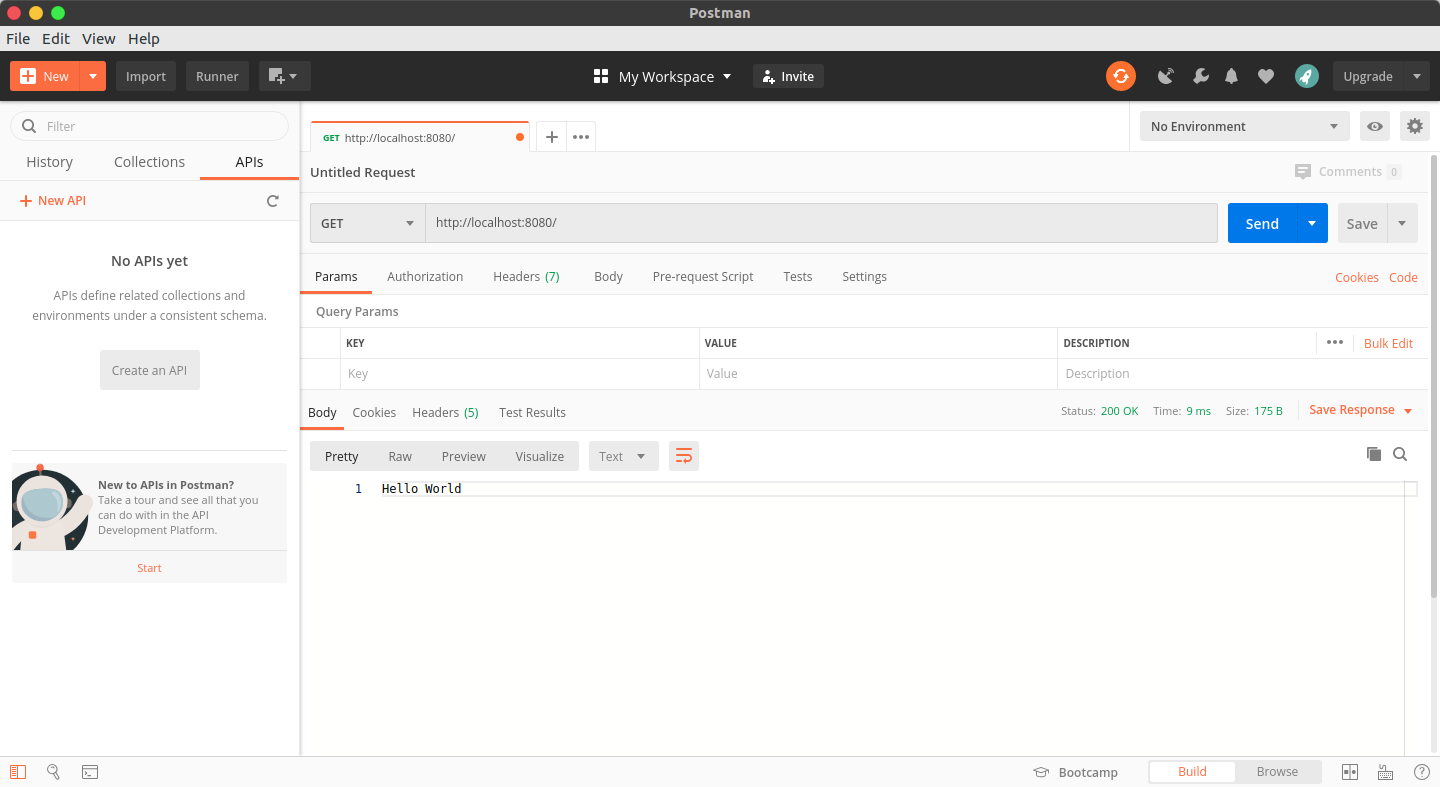Expand Save Response dropdown
The width and height of the screenshot is (1440, 787).
pyautogui.click(x=1409, y=411)
